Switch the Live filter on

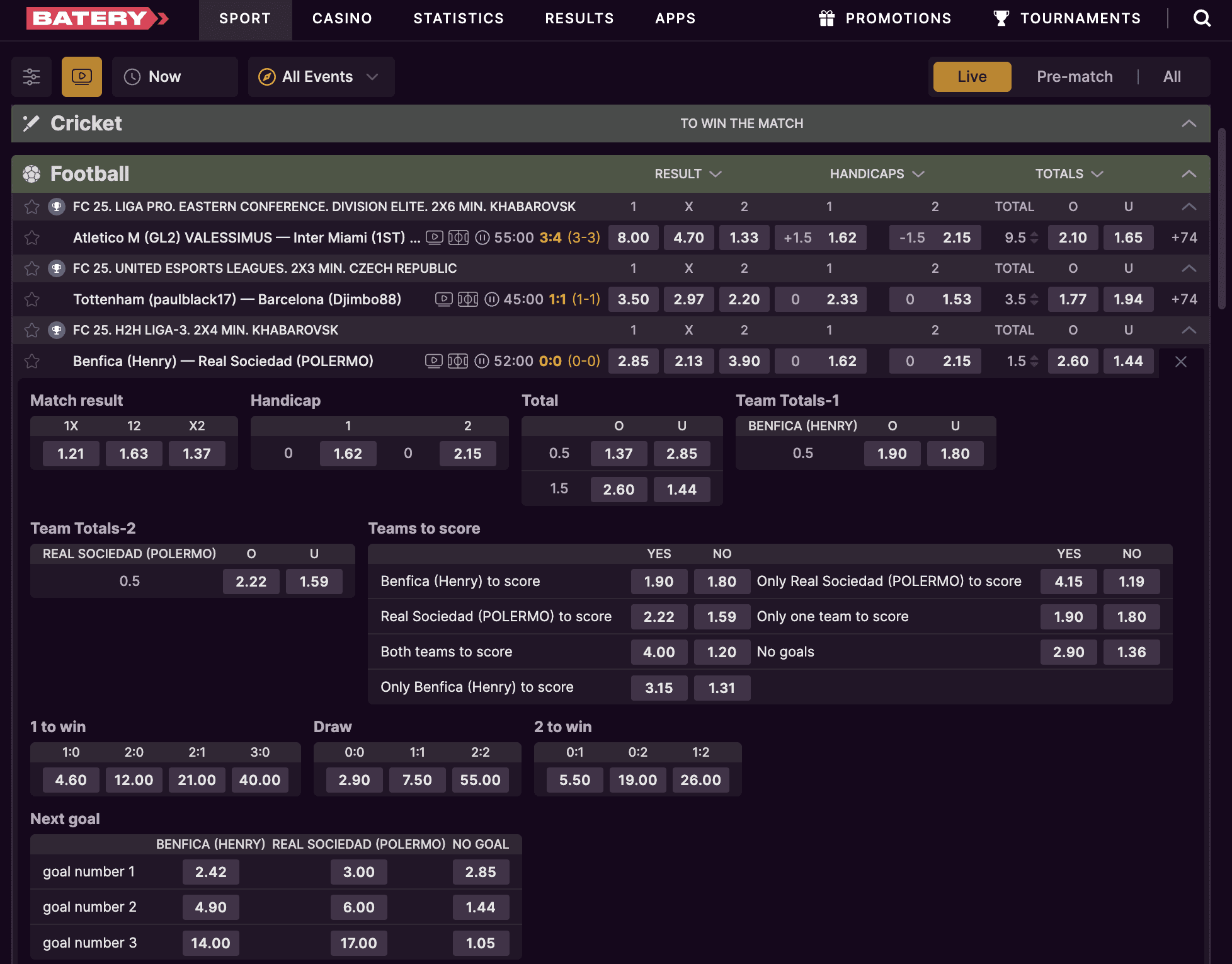(971, 76)
